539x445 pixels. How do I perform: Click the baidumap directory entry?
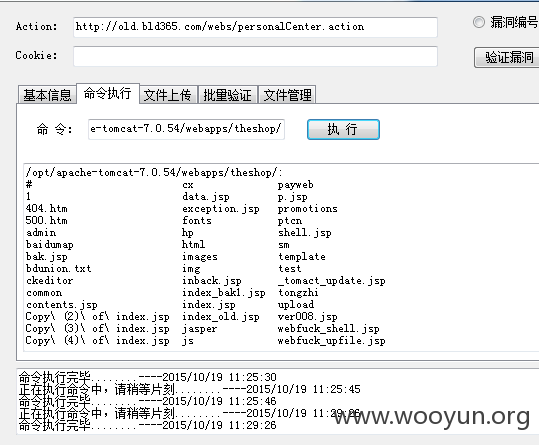tap(50, 245)
